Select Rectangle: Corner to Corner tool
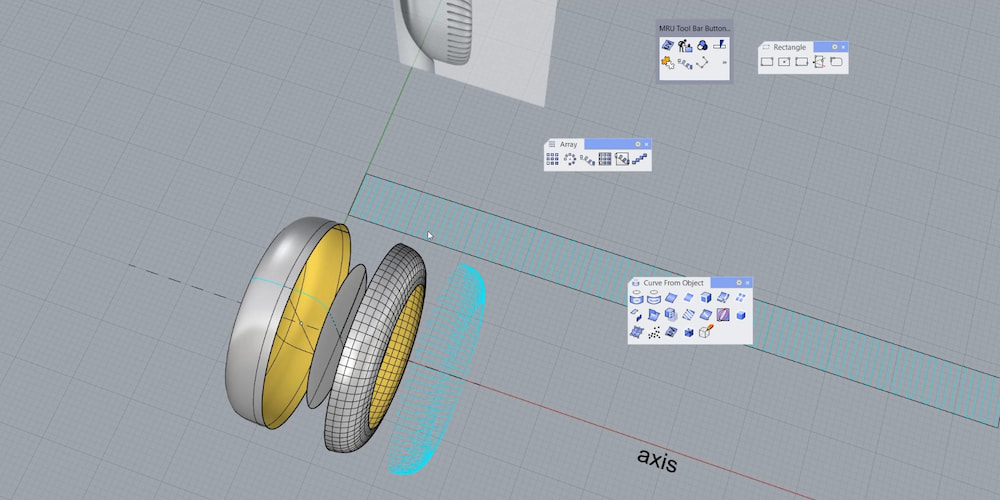Viewport: 1000px width, 500px height. 767,62
